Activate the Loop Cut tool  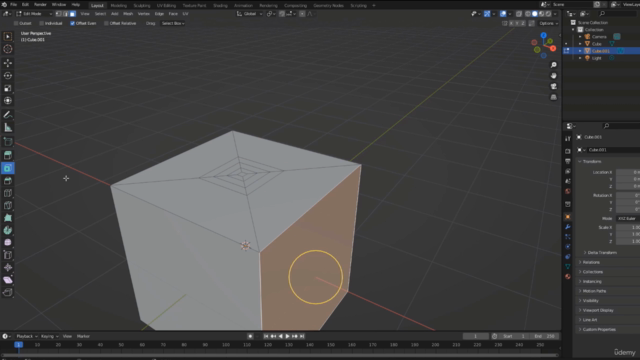pos(8,193)
